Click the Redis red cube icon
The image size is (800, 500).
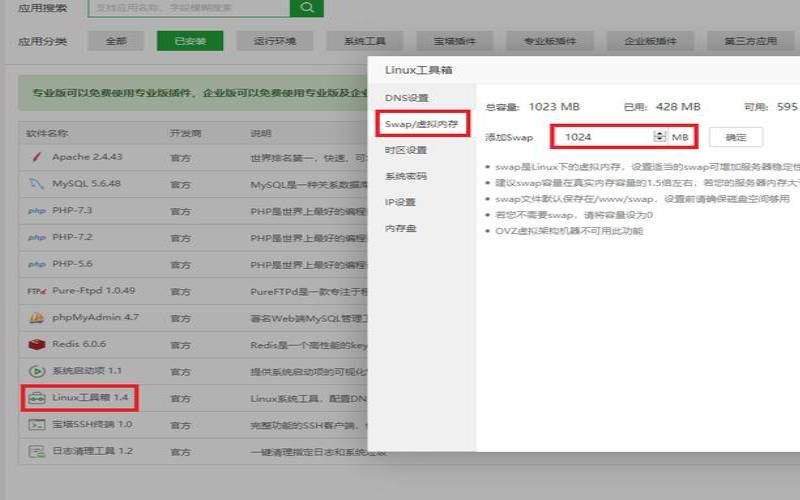point(36,344)
